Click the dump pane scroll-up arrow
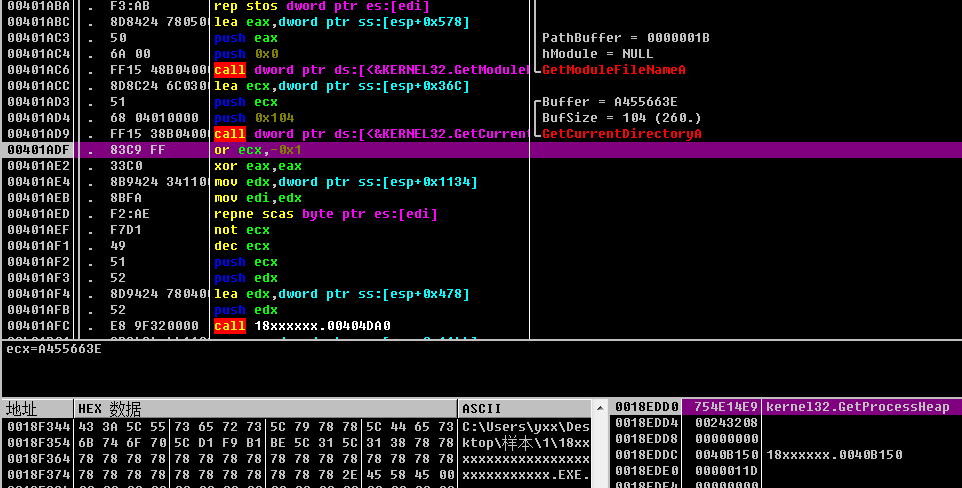The image size is (962, 488). click(x=600, y=408)
